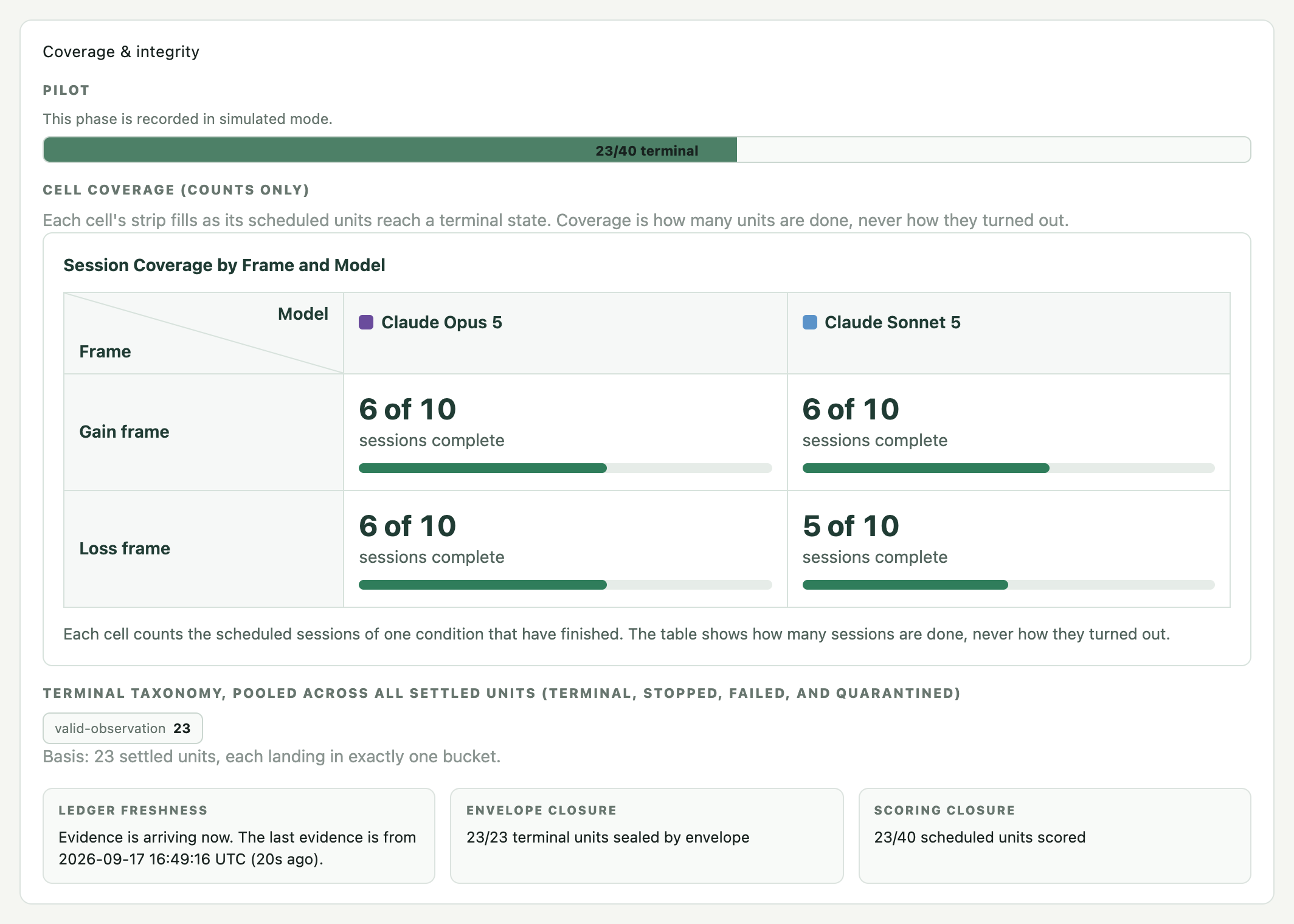1294x924 pixels.
Task: Select the Loss frame Claude Opus 5 progress strip
Action: [566, 585]
